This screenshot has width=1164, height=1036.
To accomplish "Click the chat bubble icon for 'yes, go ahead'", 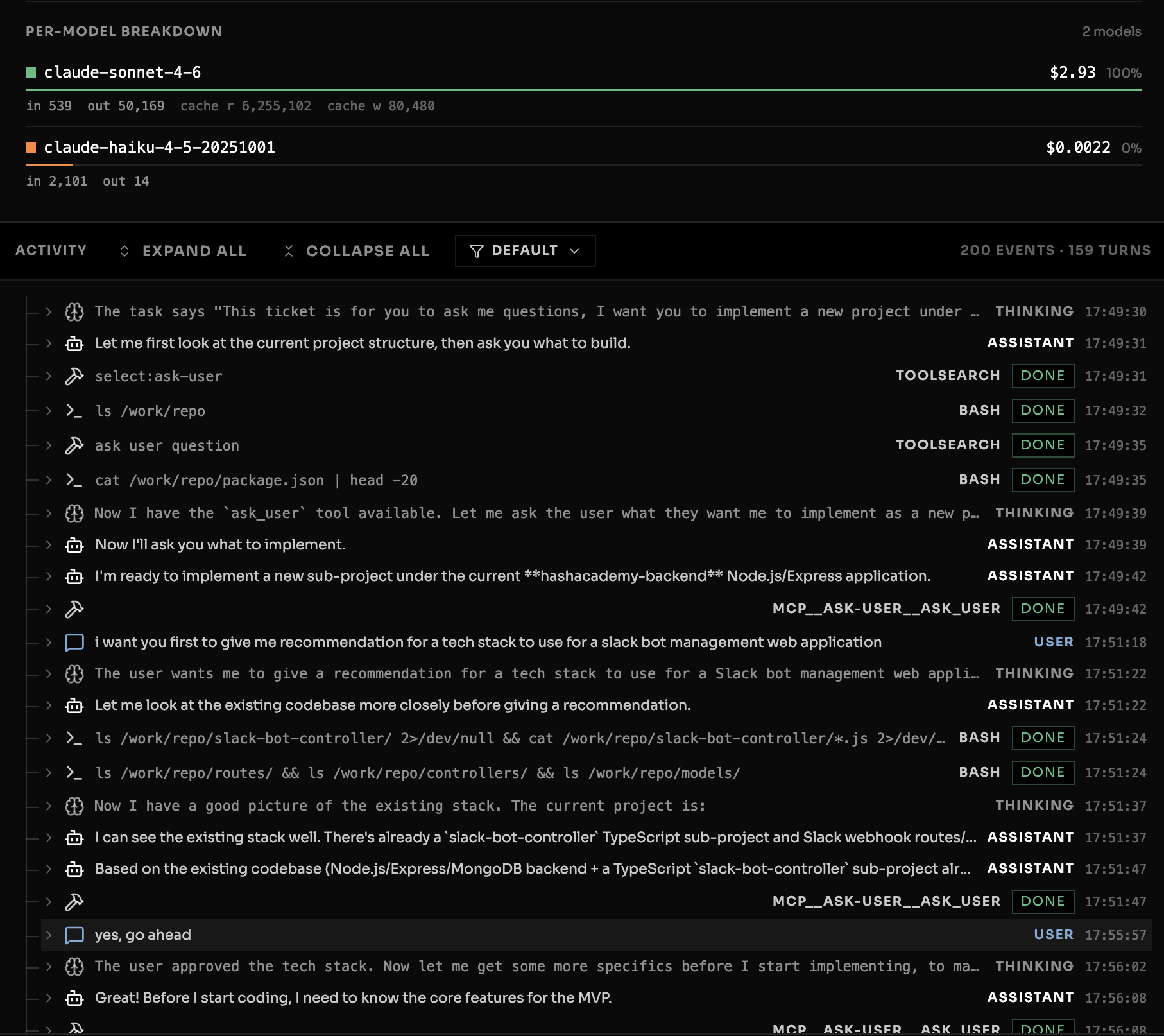I will (x=74, y=935).
